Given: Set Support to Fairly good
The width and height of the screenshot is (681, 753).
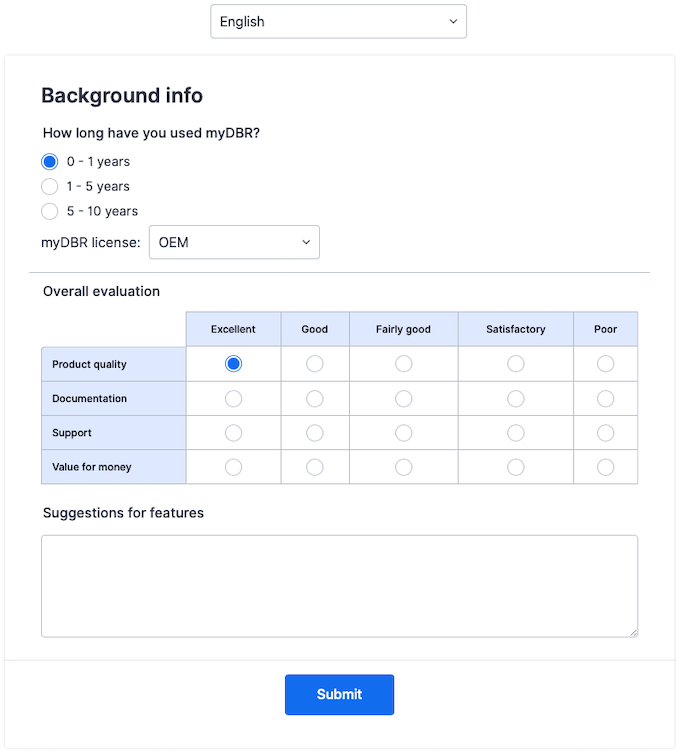Looking at the screenshot, I should point(404,433).
